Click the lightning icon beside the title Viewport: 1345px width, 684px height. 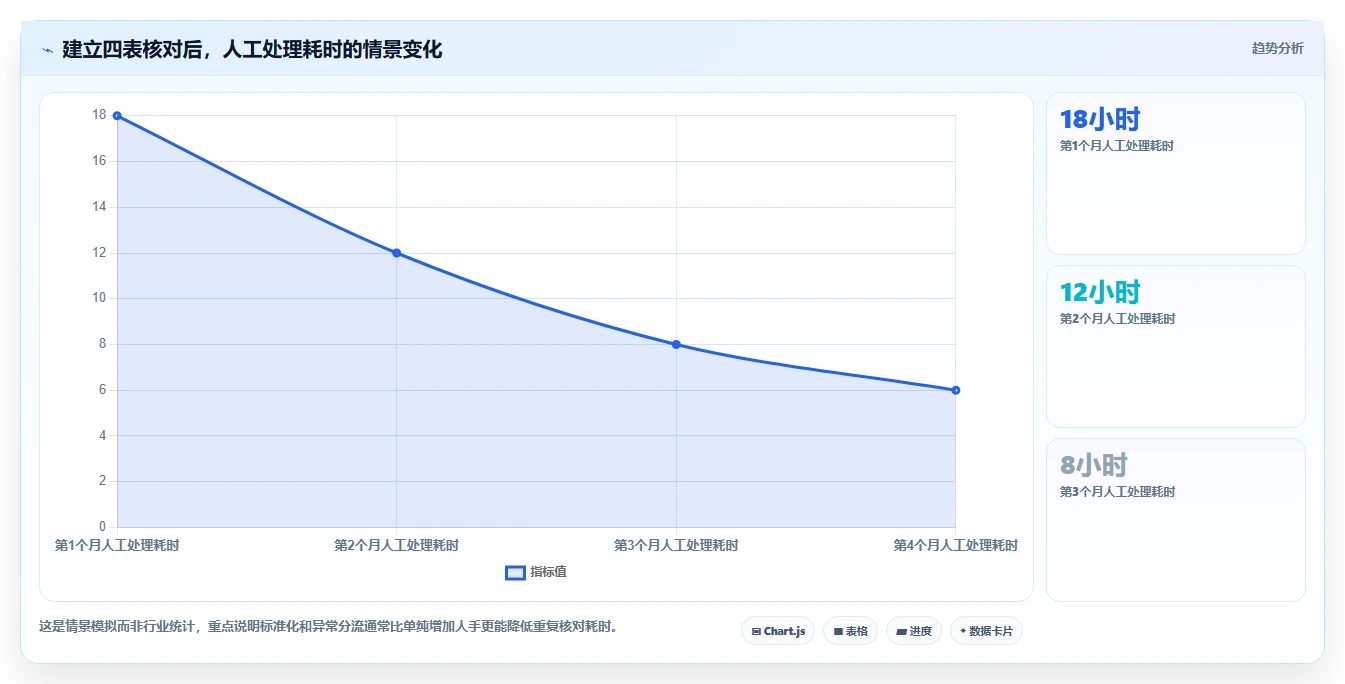[47, 50]
